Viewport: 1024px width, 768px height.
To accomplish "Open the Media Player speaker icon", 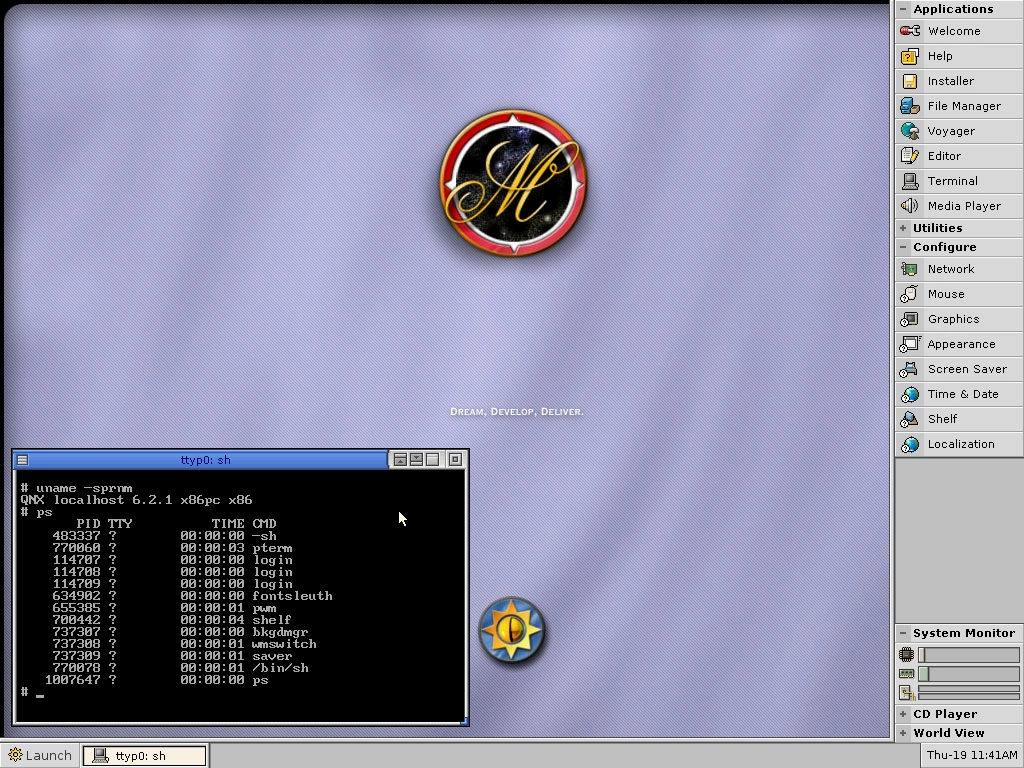I will [910, 206].
